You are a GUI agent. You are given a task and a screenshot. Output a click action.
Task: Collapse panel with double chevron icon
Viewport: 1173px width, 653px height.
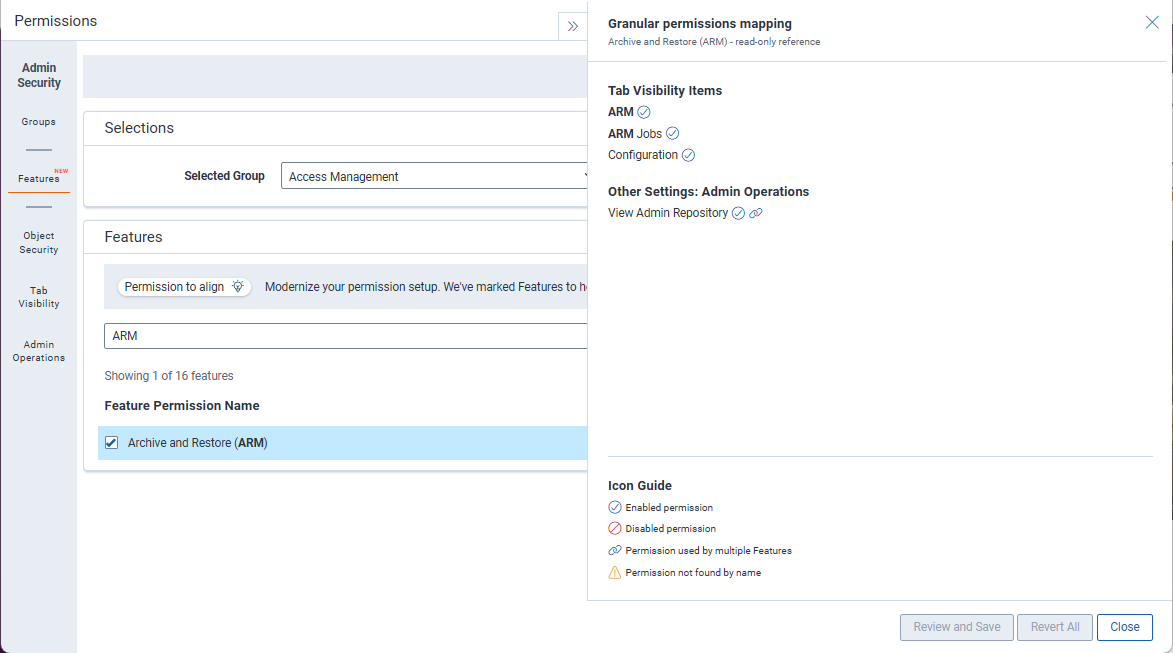pyautogui.click(x=572, y=26)
